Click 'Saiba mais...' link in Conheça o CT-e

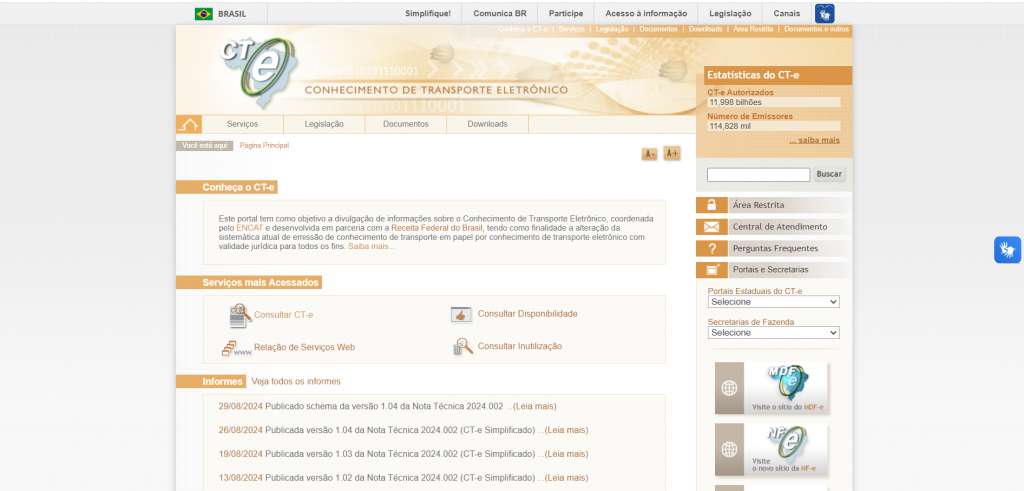pyautogui.click(x=372, y=247)
